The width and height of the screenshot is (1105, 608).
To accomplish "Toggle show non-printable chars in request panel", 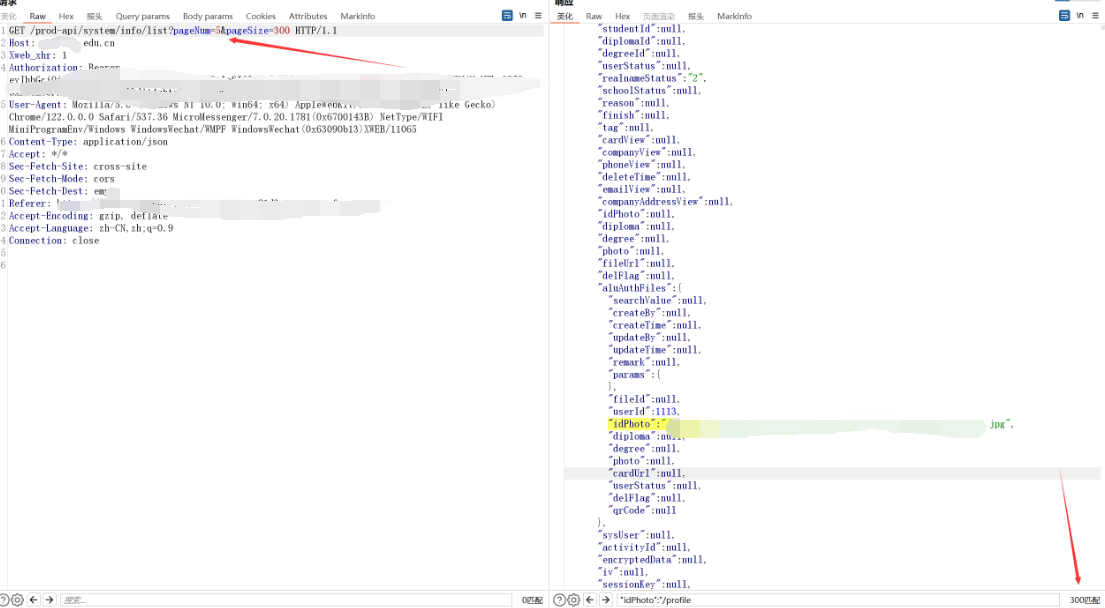I will tap(523, 16).
